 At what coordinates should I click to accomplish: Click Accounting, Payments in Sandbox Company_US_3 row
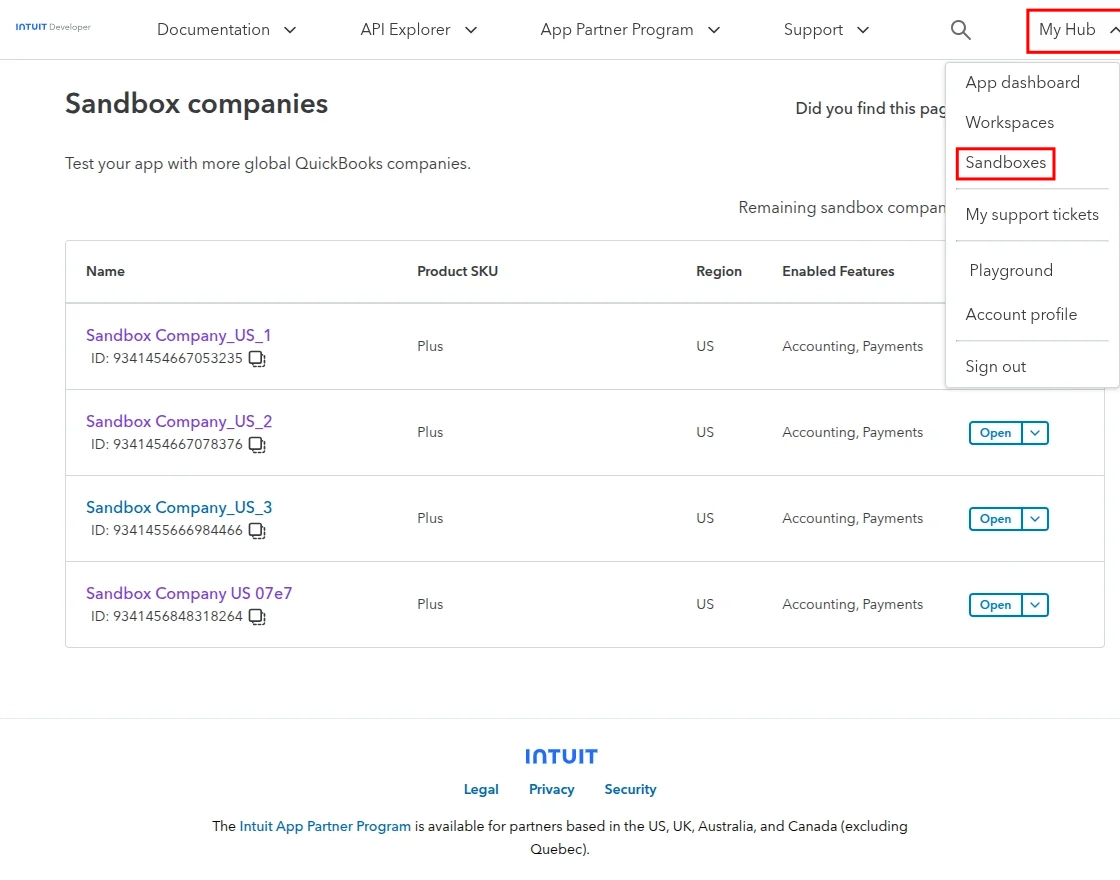(x=852, y=519)
